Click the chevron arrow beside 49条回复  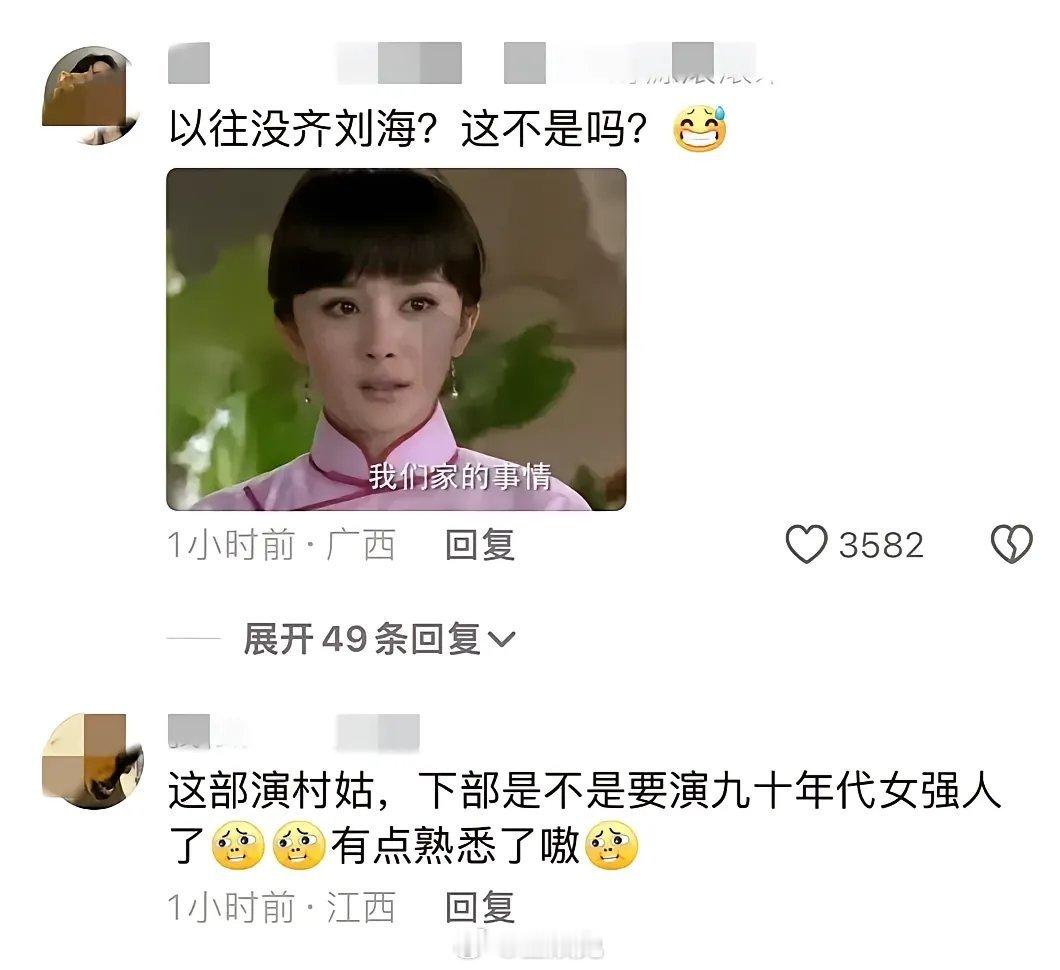coord(501,639)
